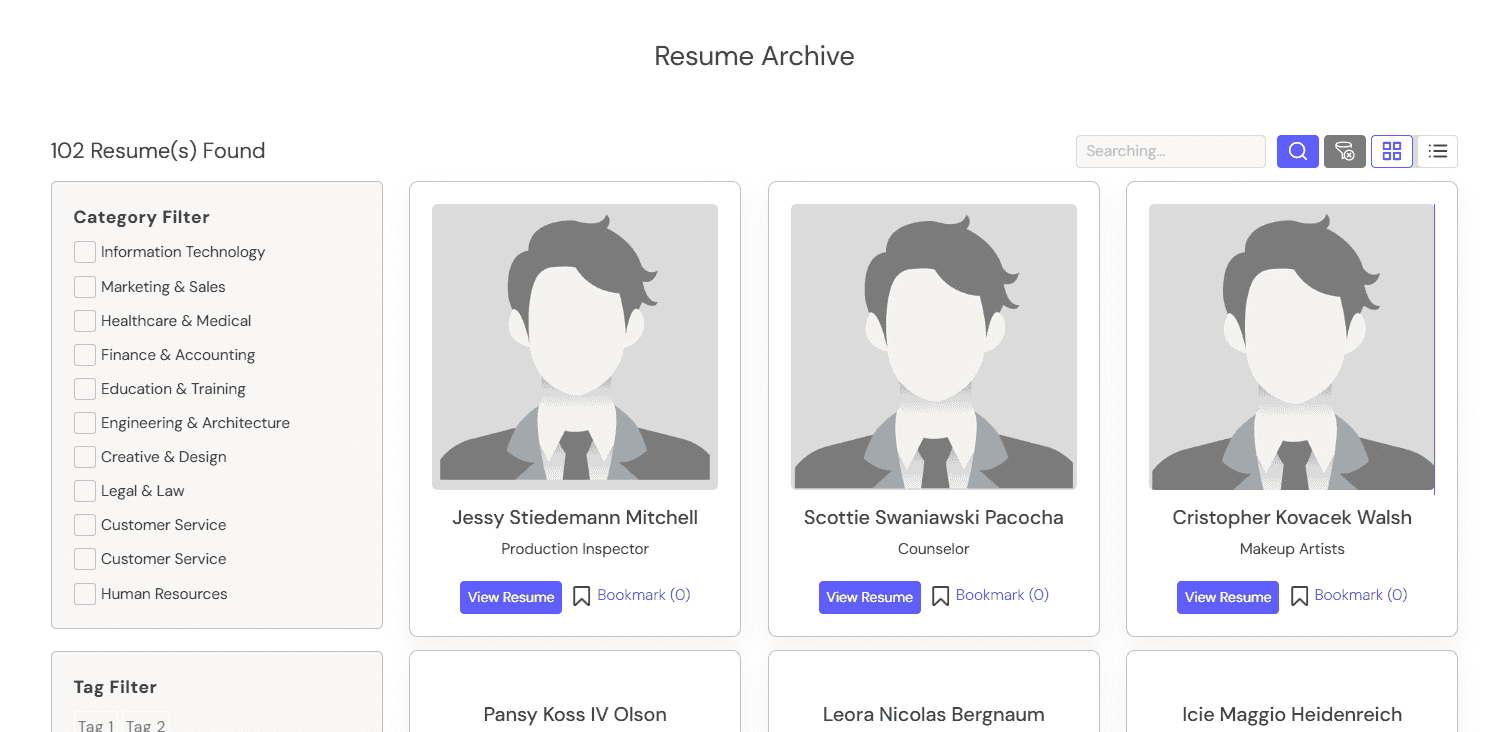View Resume for Jessy Stiedemann Mitchell
Image resolution: width=1510 pixels, height=732 pixels.
pyautogui.click(x=510, y=597)
